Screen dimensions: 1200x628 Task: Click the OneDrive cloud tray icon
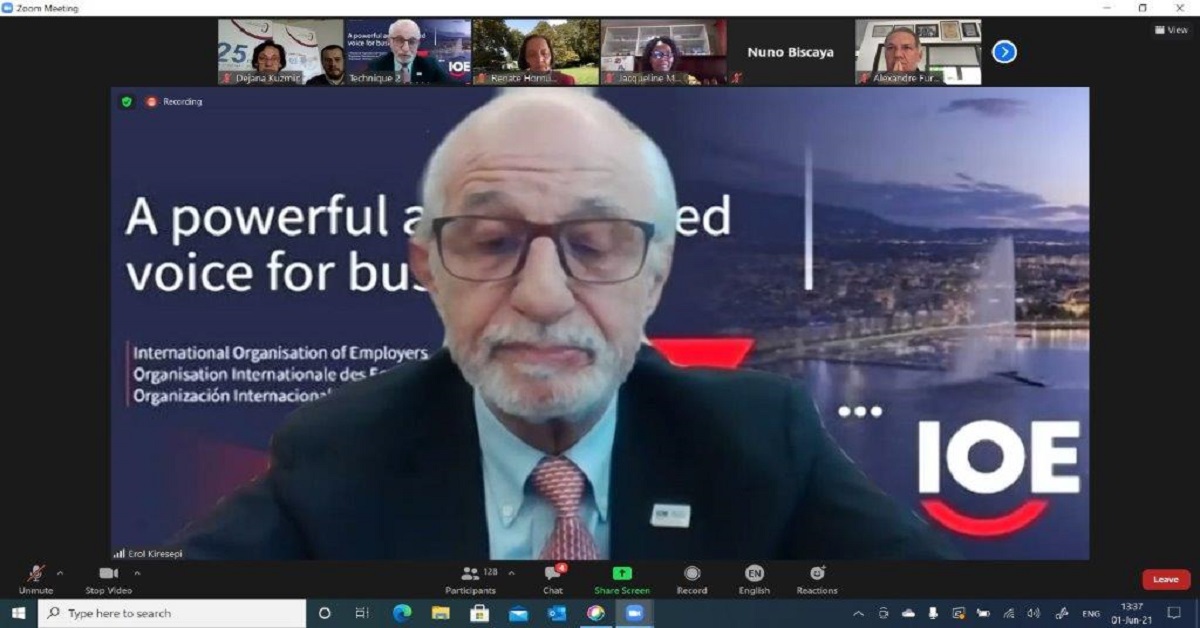tap(908, 613)
